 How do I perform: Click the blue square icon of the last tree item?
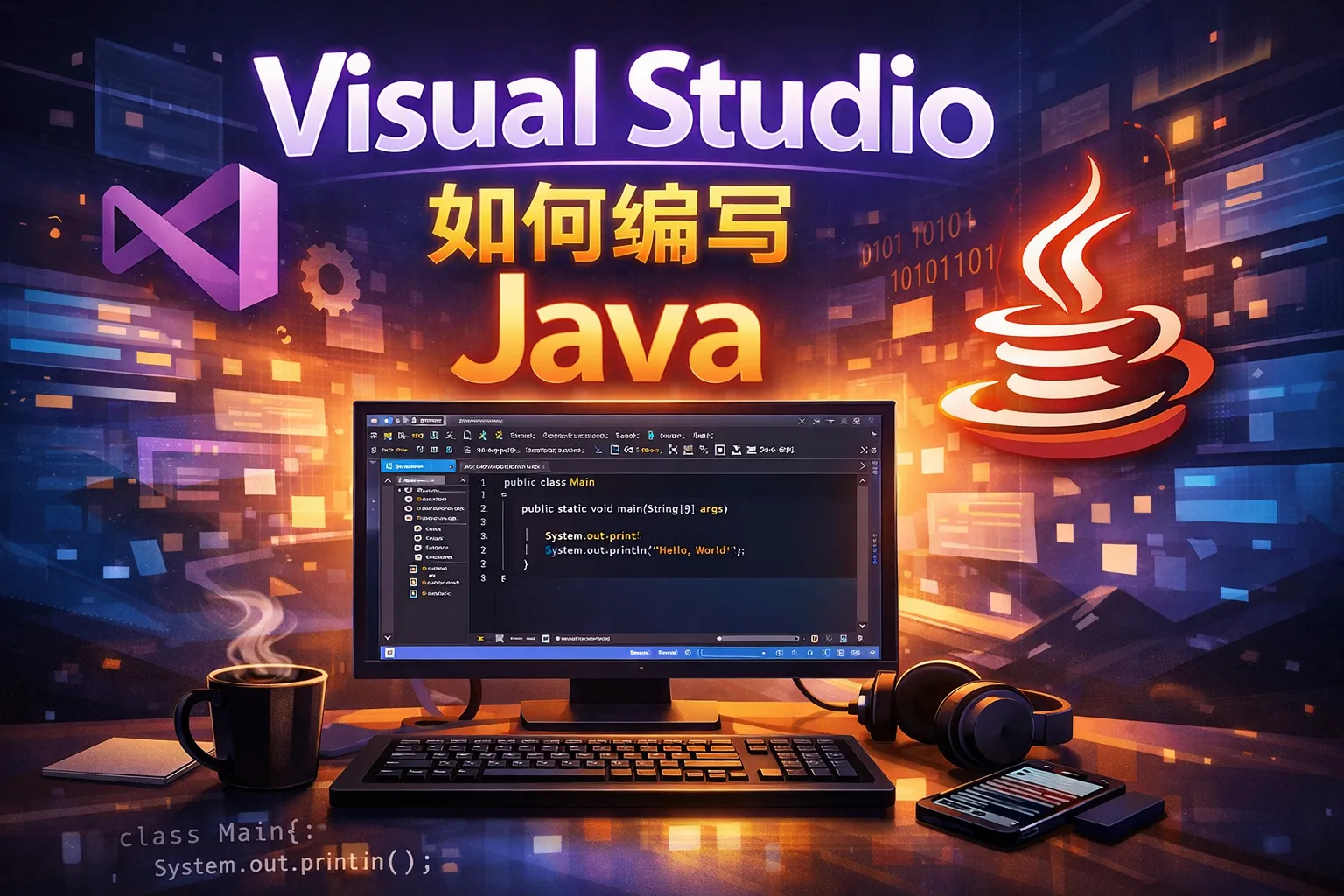tap(413, 593)
